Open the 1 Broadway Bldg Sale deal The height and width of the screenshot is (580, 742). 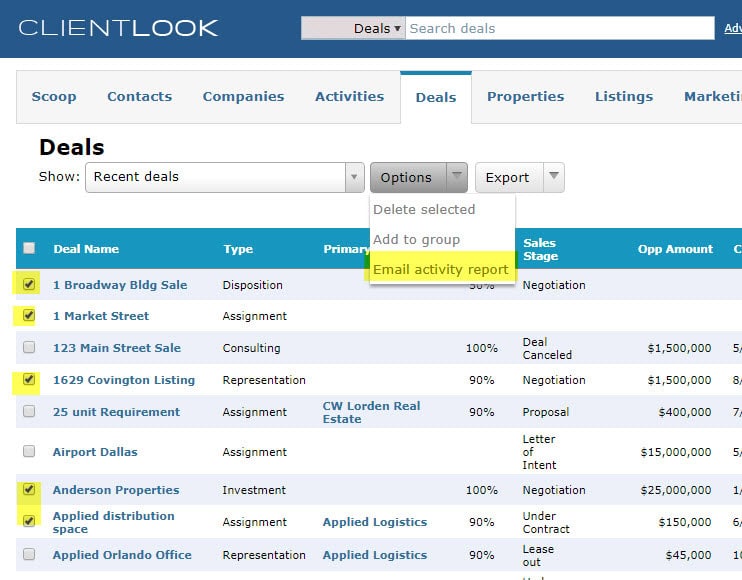tap(120, 285)
